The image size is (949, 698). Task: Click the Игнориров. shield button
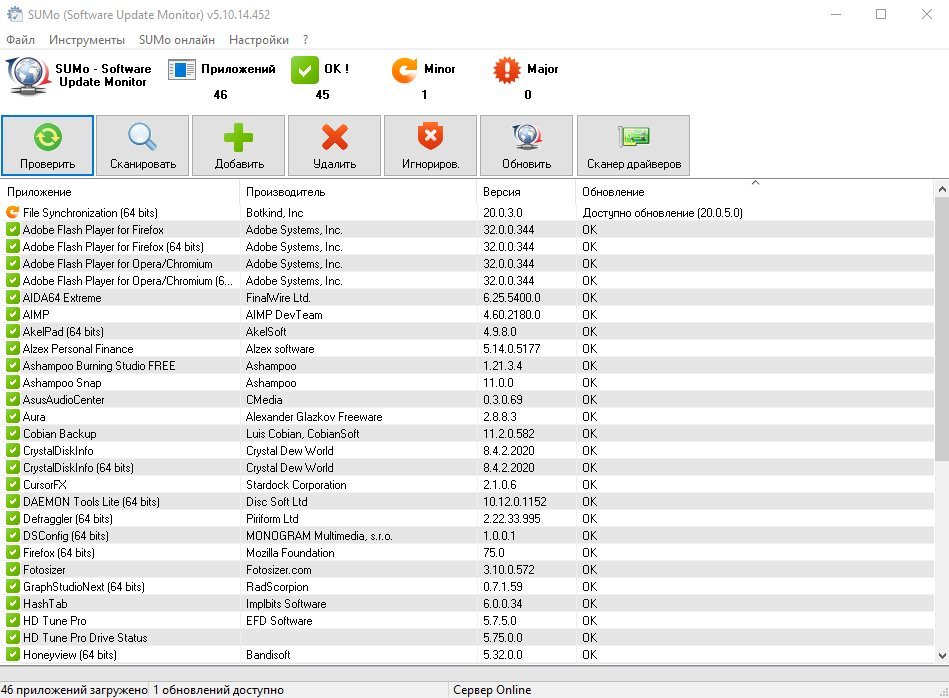coord(430,146)
